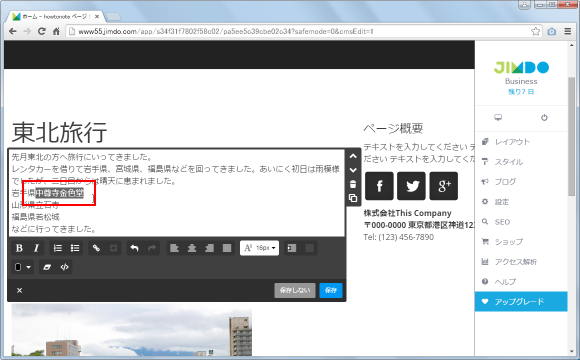This screenshot has width=580, height=360.
Task: Click the Tel: (123) 456-7890 text
Action: click(398, 237)
